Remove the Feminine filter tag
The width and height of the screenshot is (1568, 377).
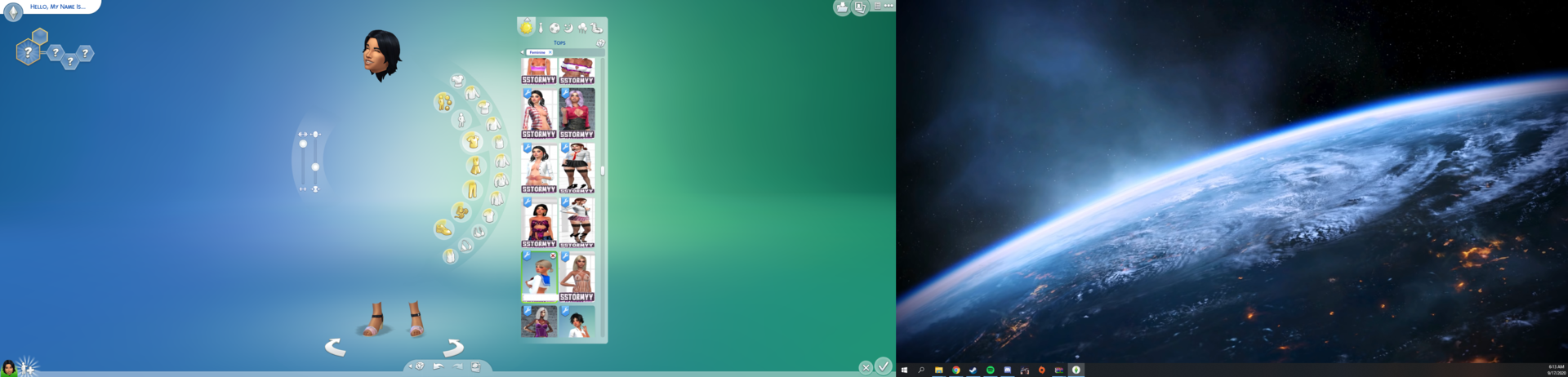tap(550, 52)
